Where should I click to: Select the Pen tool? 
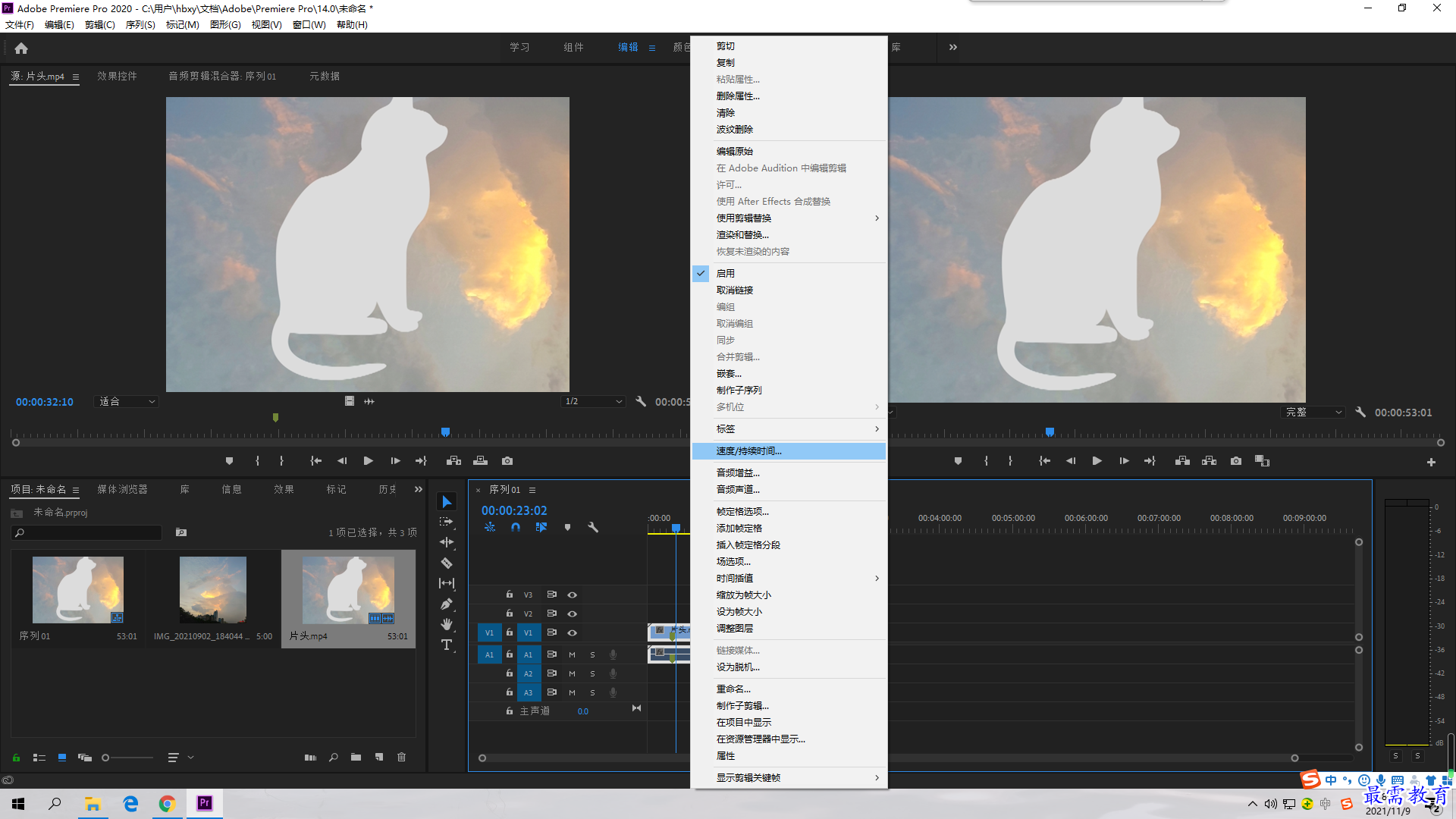click(447, 604)
